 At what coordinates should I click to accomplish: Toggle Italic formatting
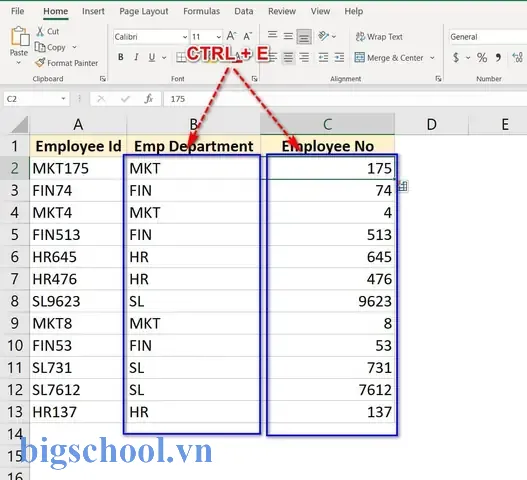[136, 57]
